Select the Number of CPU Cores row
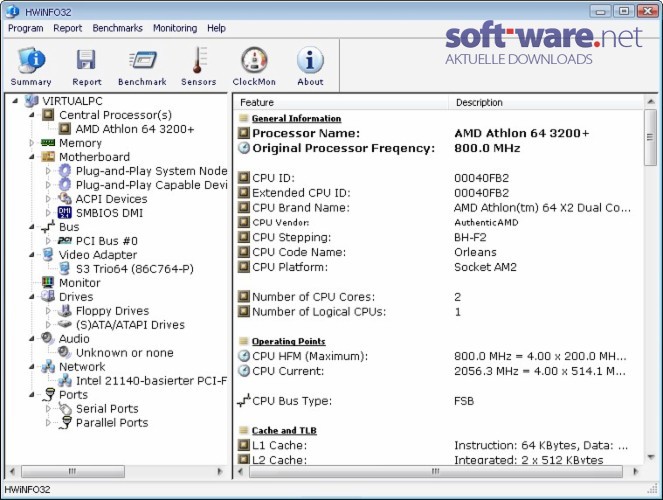Viewport: 663px width, 500px height. (438, 297)
